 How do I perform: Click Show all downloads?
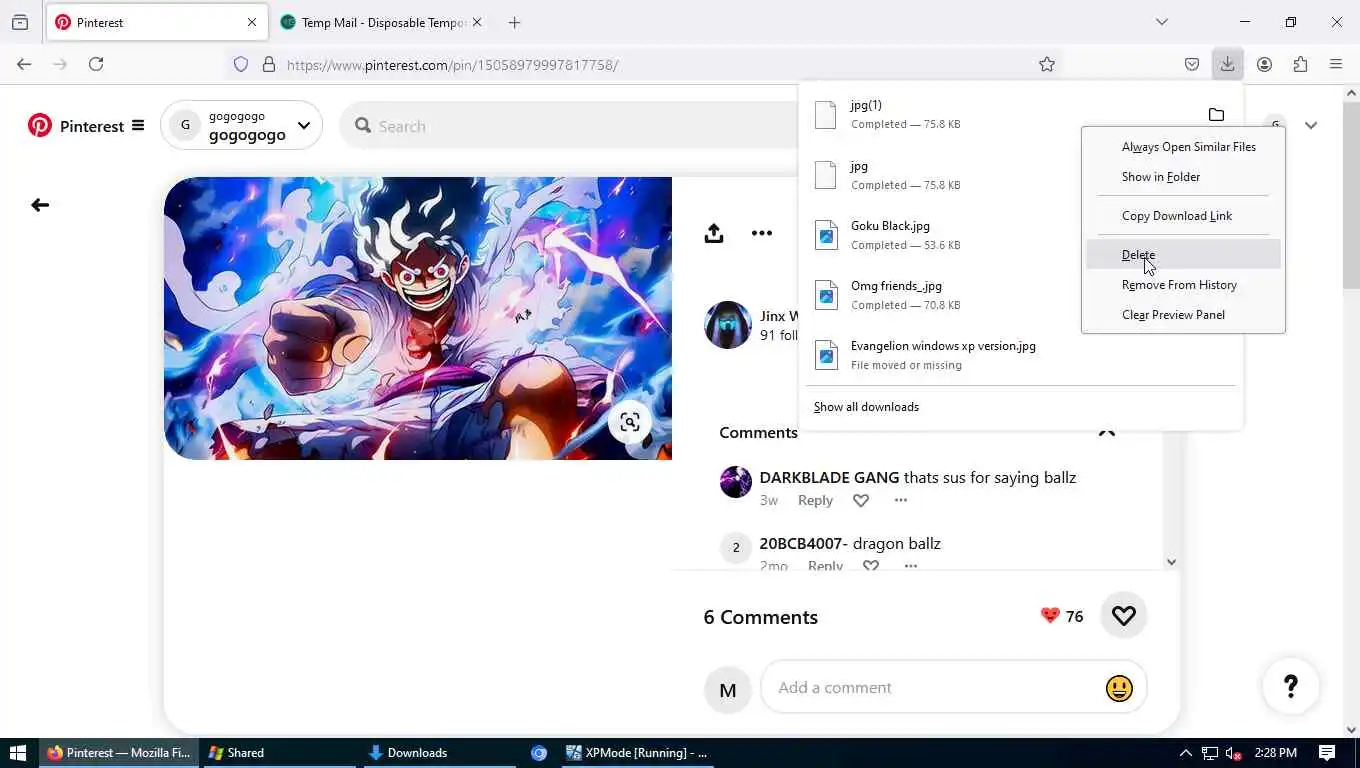pos(866,407)
